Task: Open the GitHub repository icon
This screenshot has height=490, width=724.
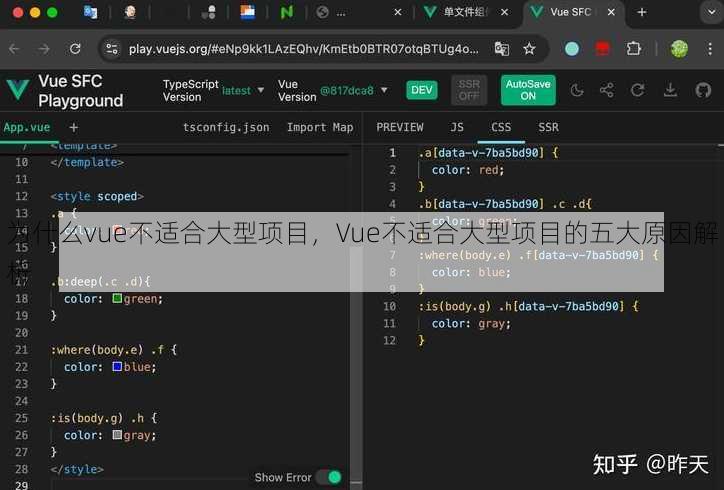Action: click(703, 90)
